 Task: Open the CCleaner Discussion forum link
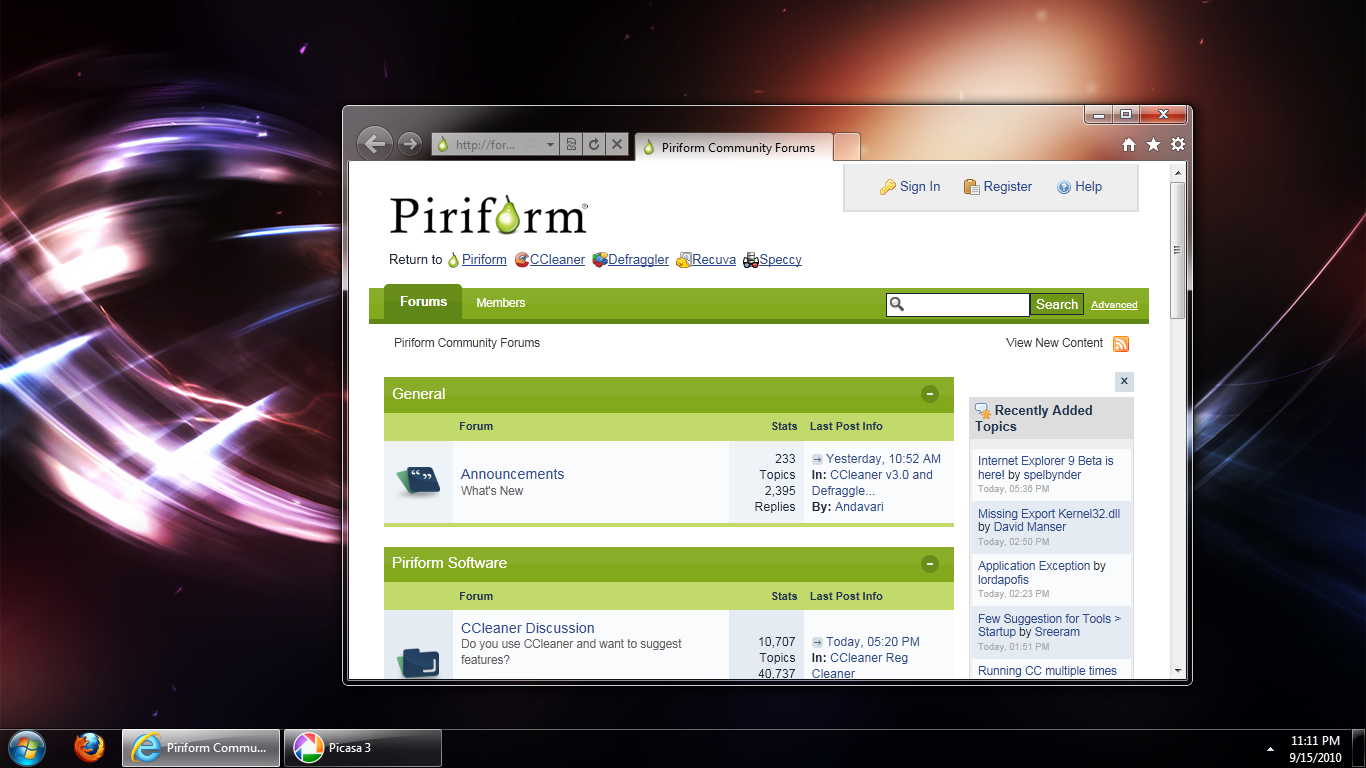[x=528, y=629]
